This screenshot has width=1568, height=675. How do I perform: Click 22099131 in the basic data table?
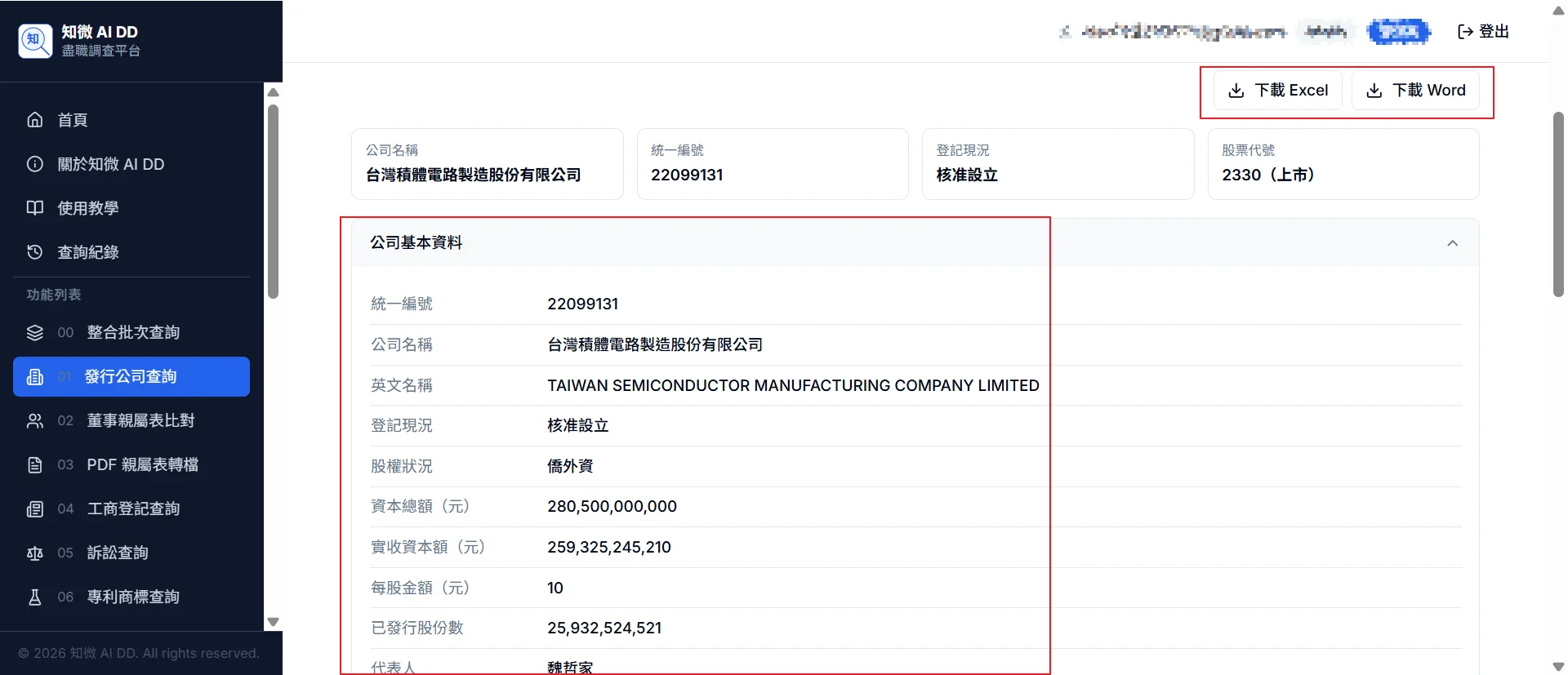click(x=582, y=304)
